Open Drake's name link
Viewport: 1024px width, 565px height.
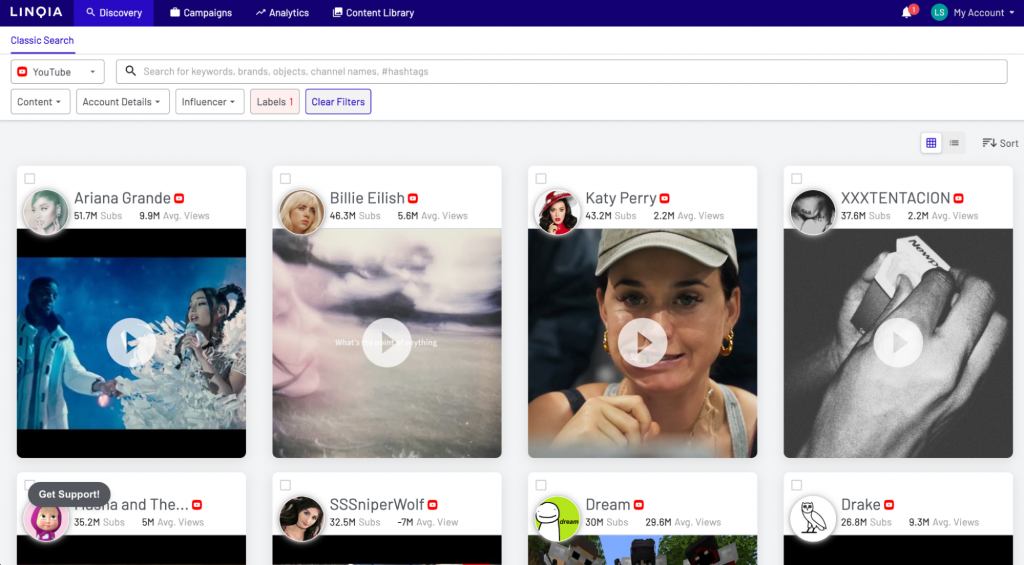coord(861,504)
